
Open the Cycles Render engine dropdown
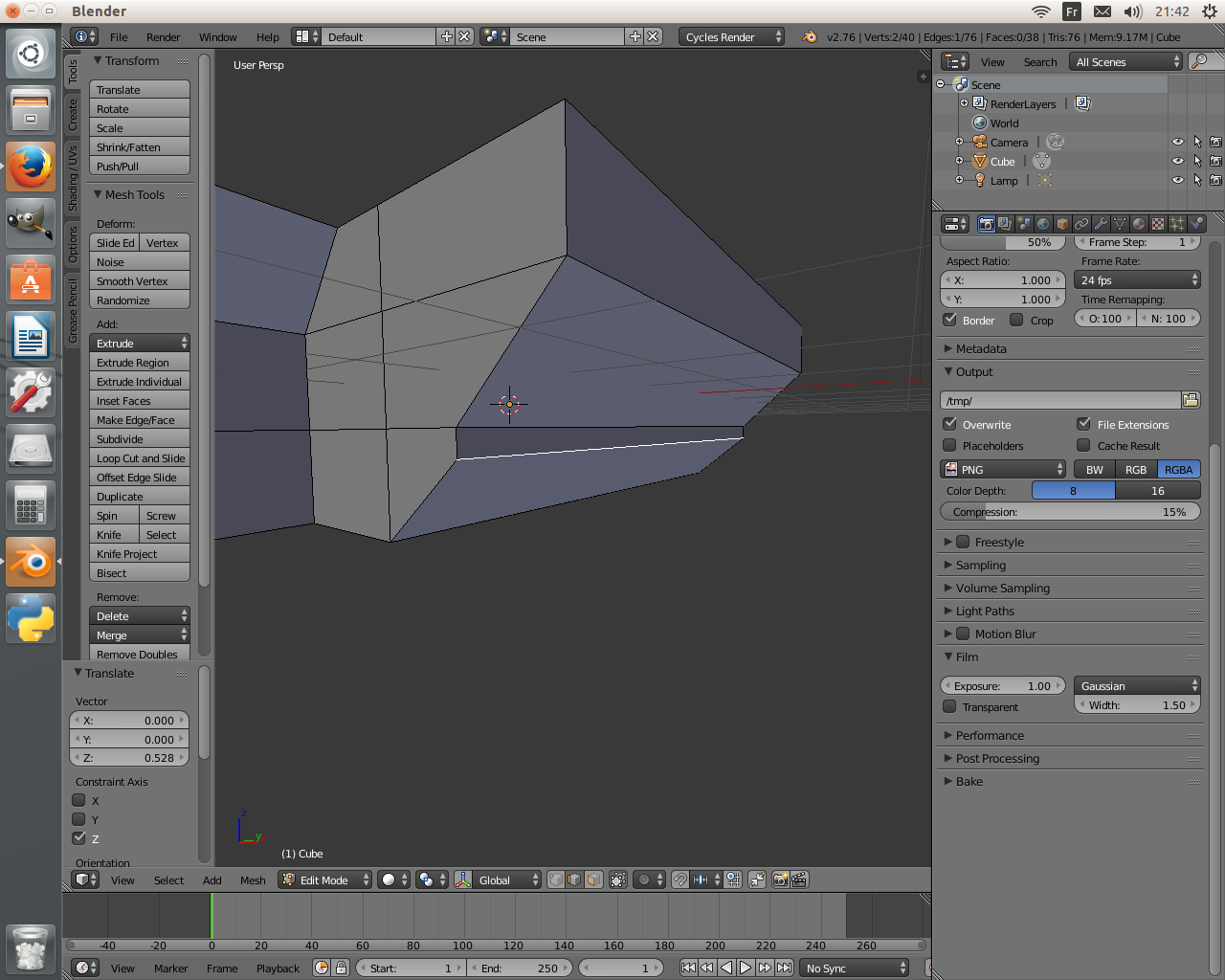(x=732, y=36)
